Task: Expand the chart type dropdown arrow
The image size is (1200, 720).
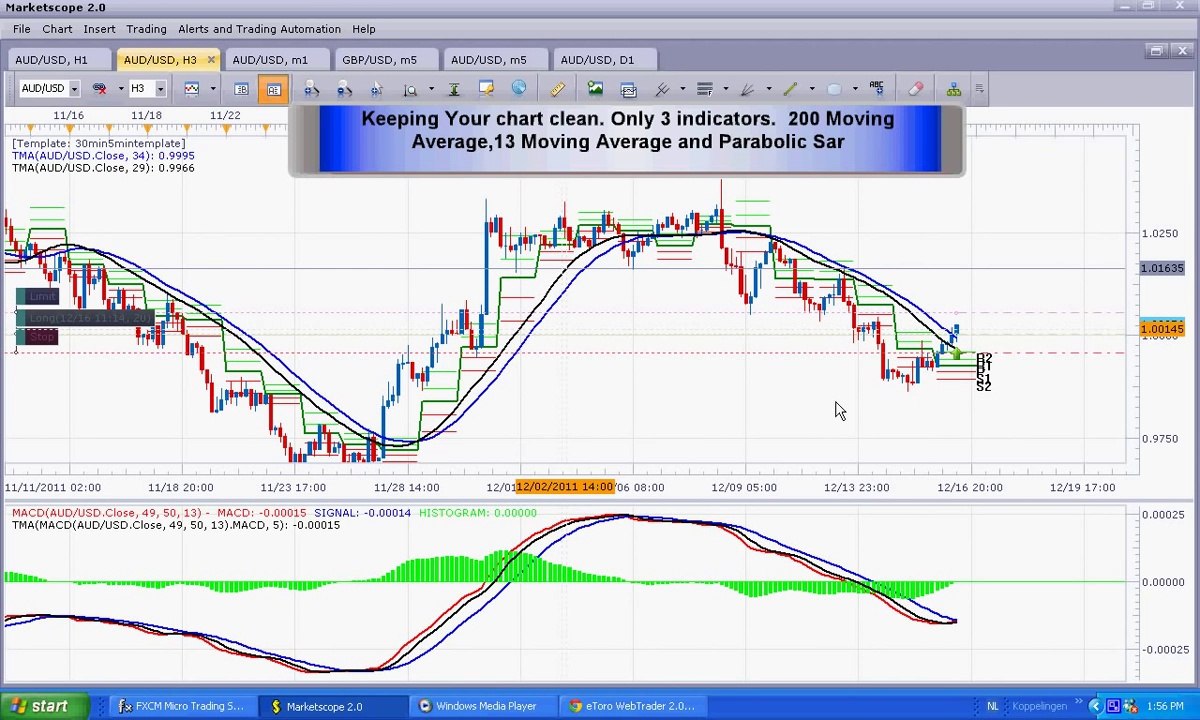Action: (212, 89)
